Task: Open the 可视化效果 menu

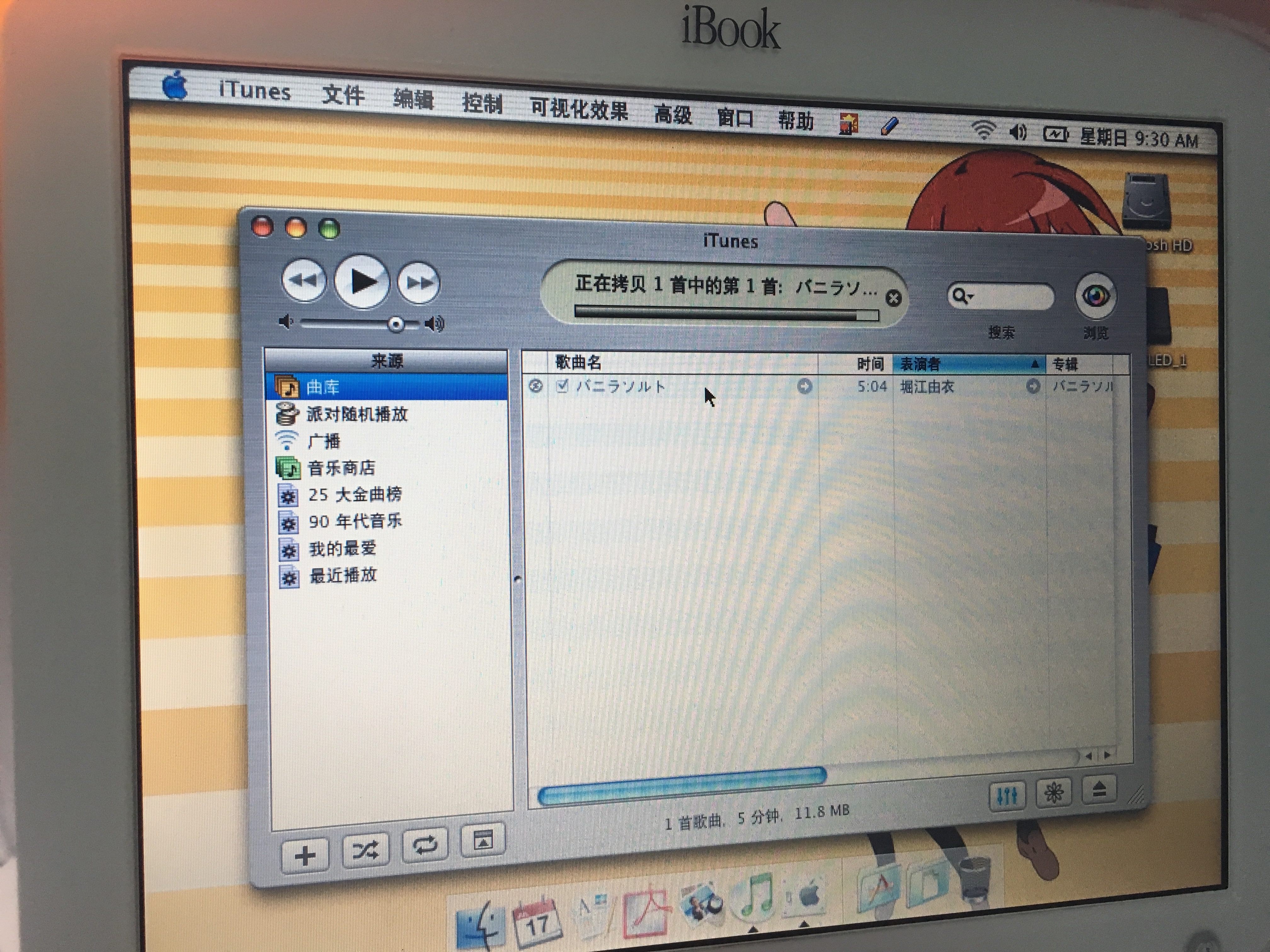Action: tap(578, 109)
